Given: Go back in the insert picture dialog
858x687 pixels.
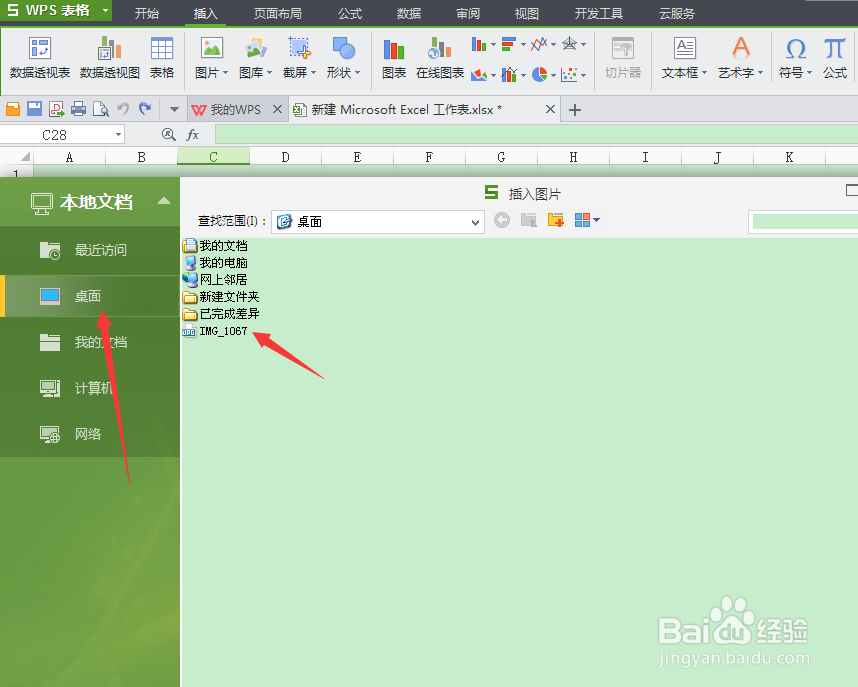Looking at the screenshot, I should [x=502, y=220].
